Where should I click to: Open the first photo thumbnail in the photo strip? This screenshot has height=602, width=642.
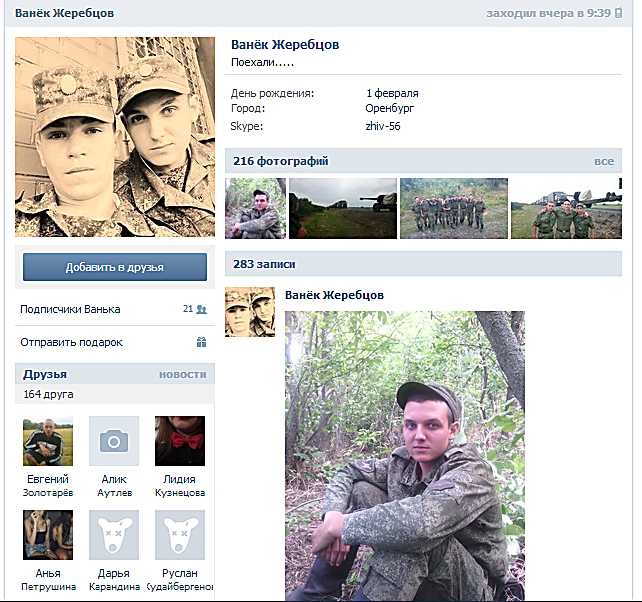click(x=255, y=209)
